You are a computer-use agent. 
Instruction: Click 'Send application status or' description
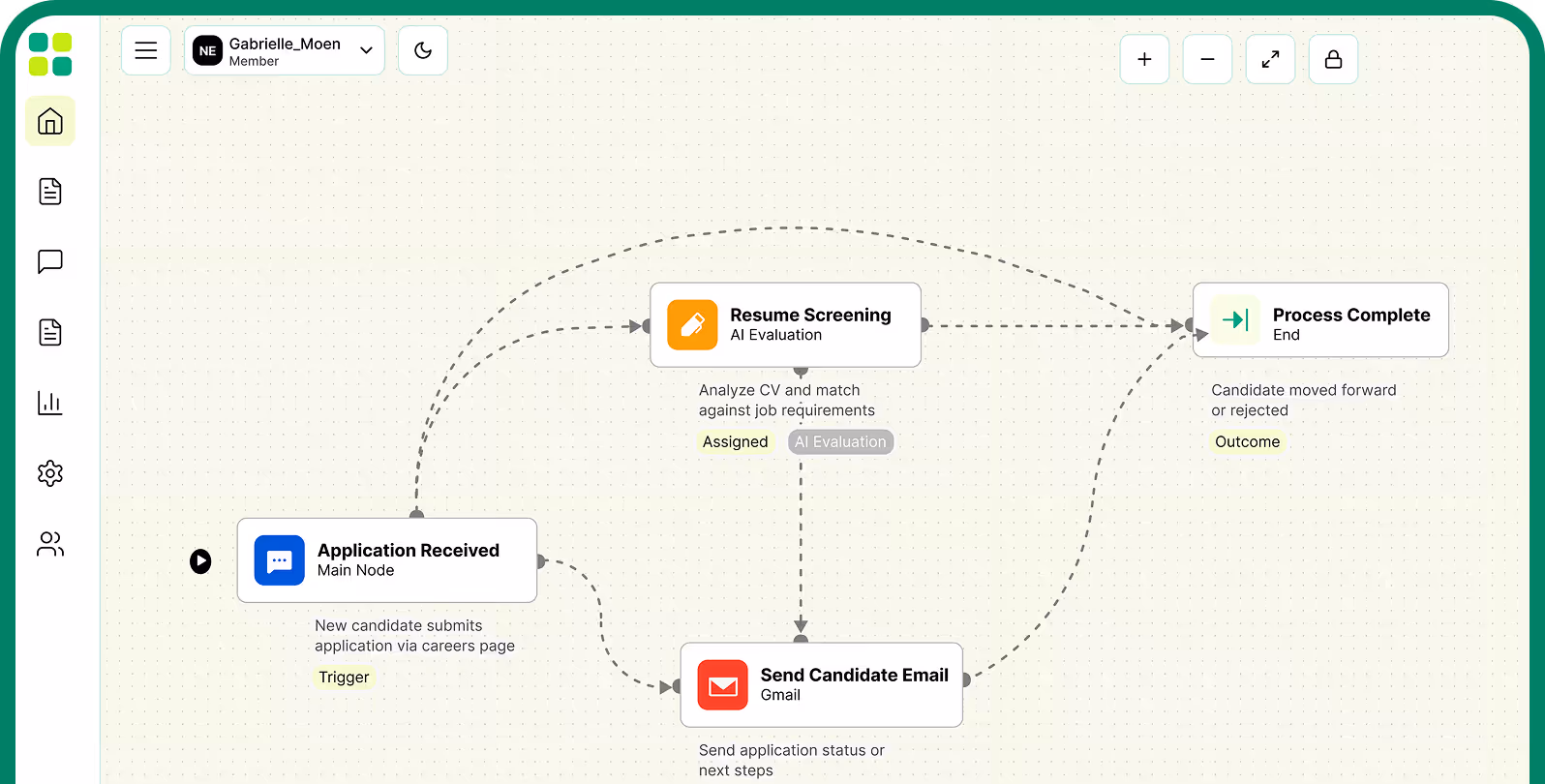(792, 750)
